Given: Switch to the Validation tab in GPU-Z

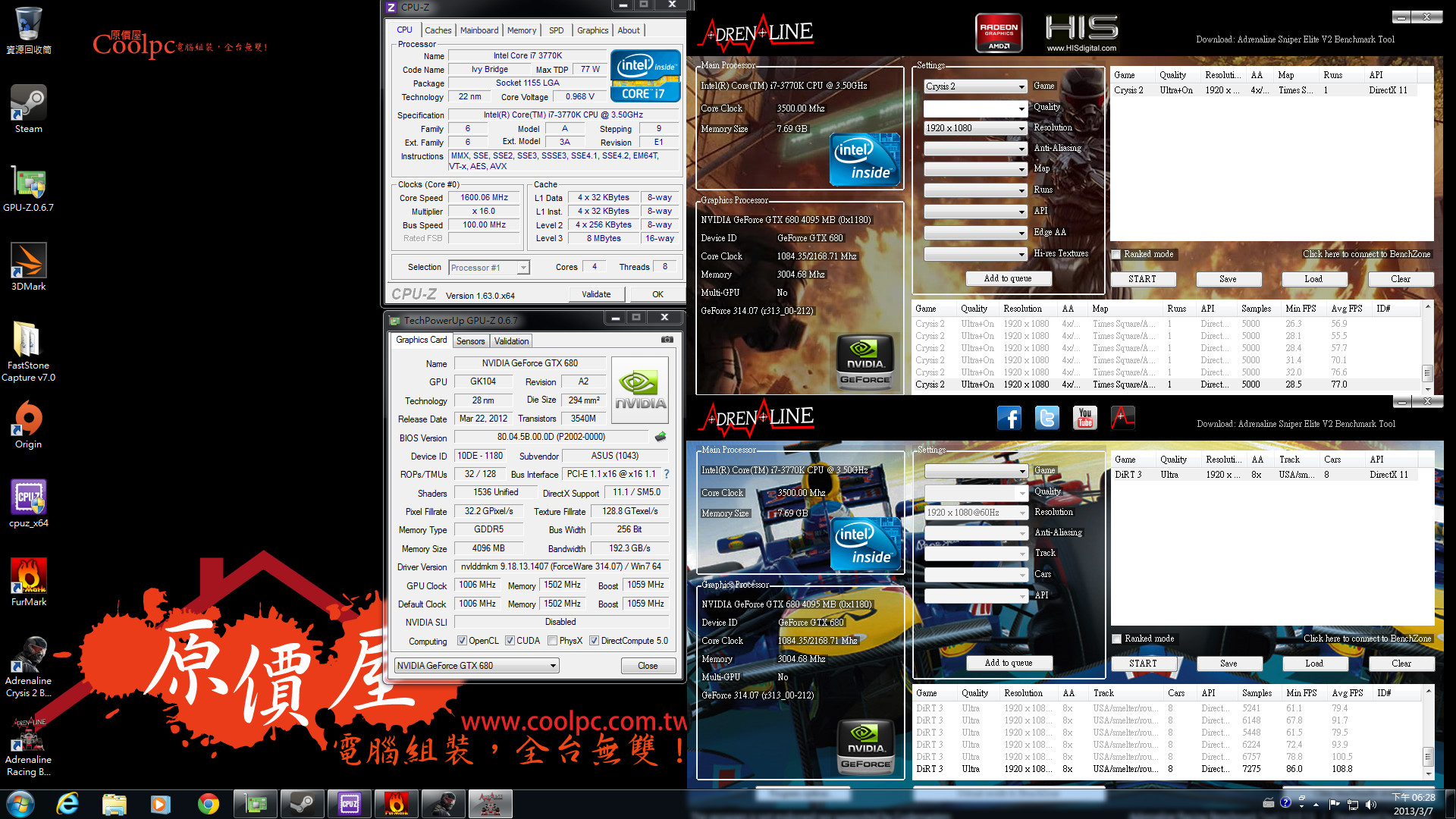Looking at the screenshot, I should [512, 341].
